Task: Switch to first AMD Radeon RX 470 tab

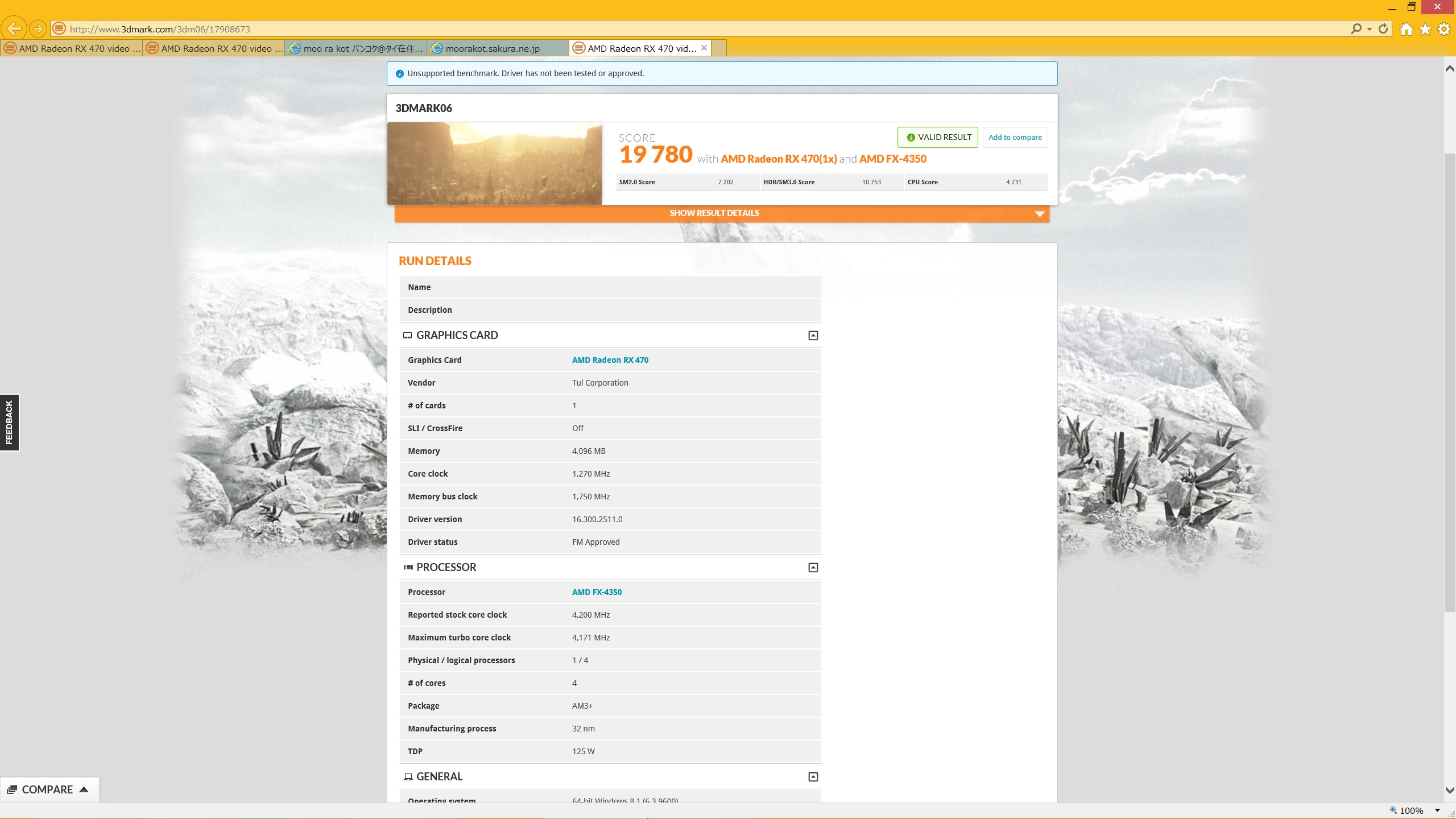Action: tap(72, 48)
